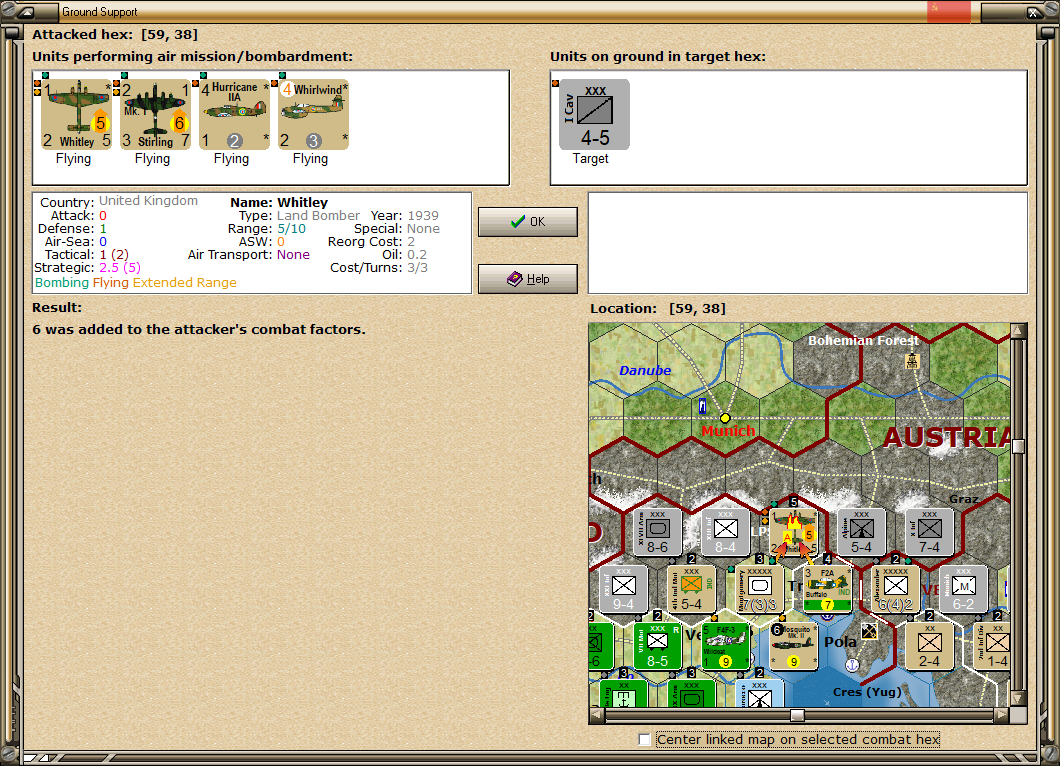
Task: Click the Pola port anchor symbol
Action: [x=852, y=665]
